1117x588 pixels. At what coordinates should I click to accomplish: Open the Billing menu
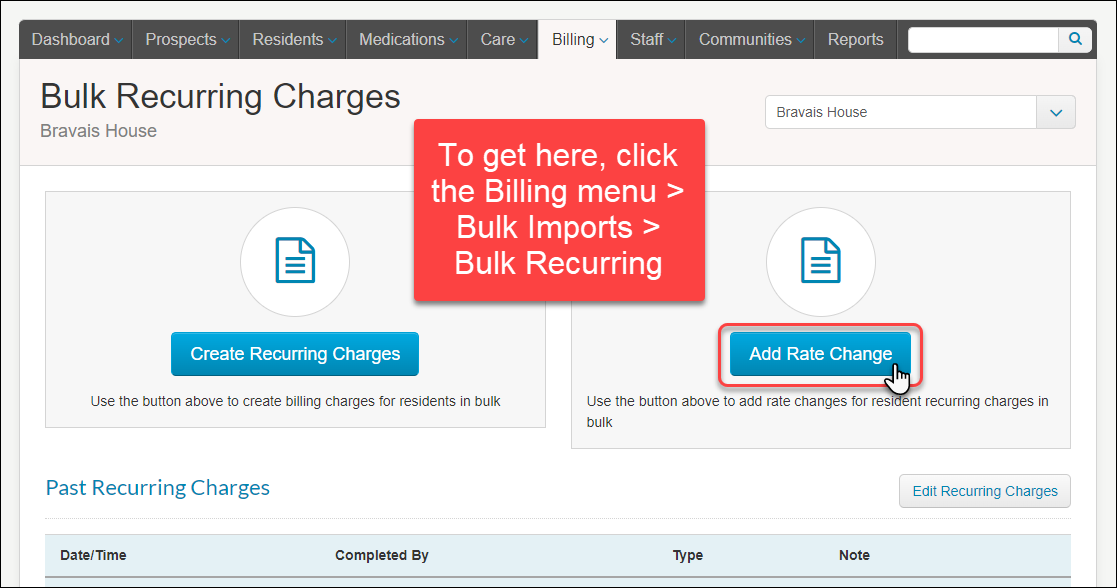click(x=578, y=40)
